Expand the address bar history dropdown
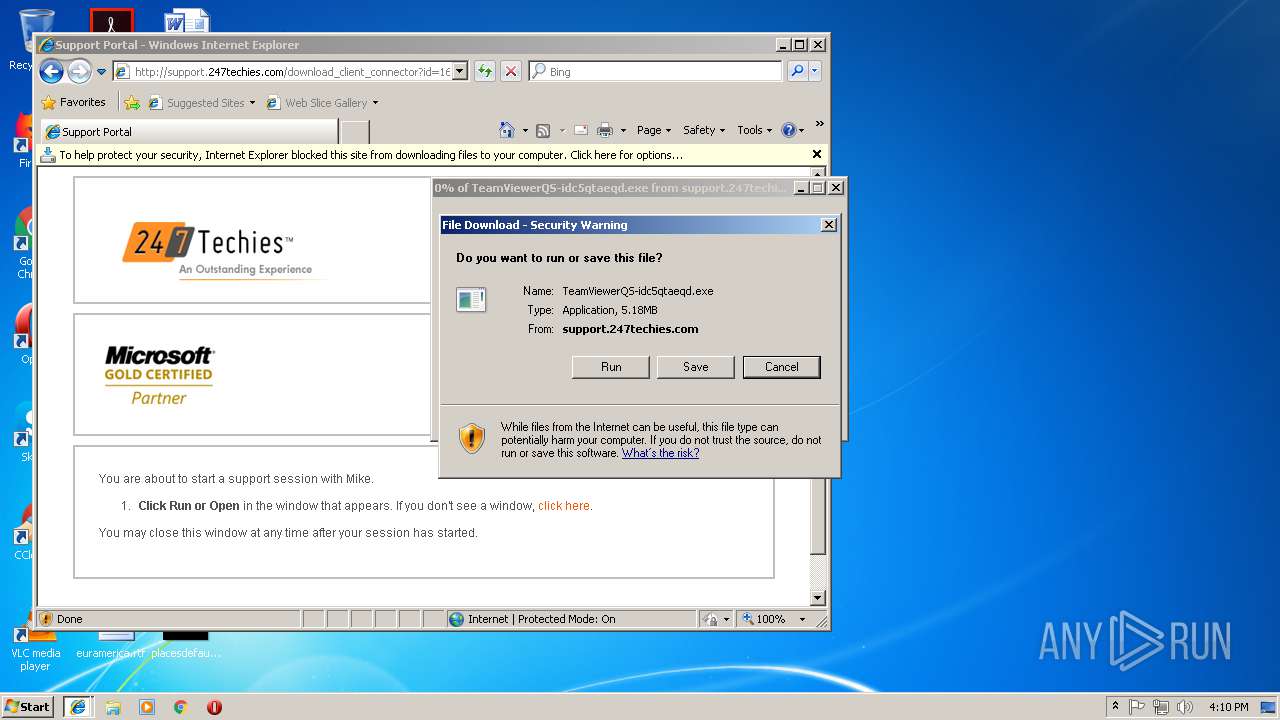Viewport: 1280px width, 720px height. click(460, 71)
